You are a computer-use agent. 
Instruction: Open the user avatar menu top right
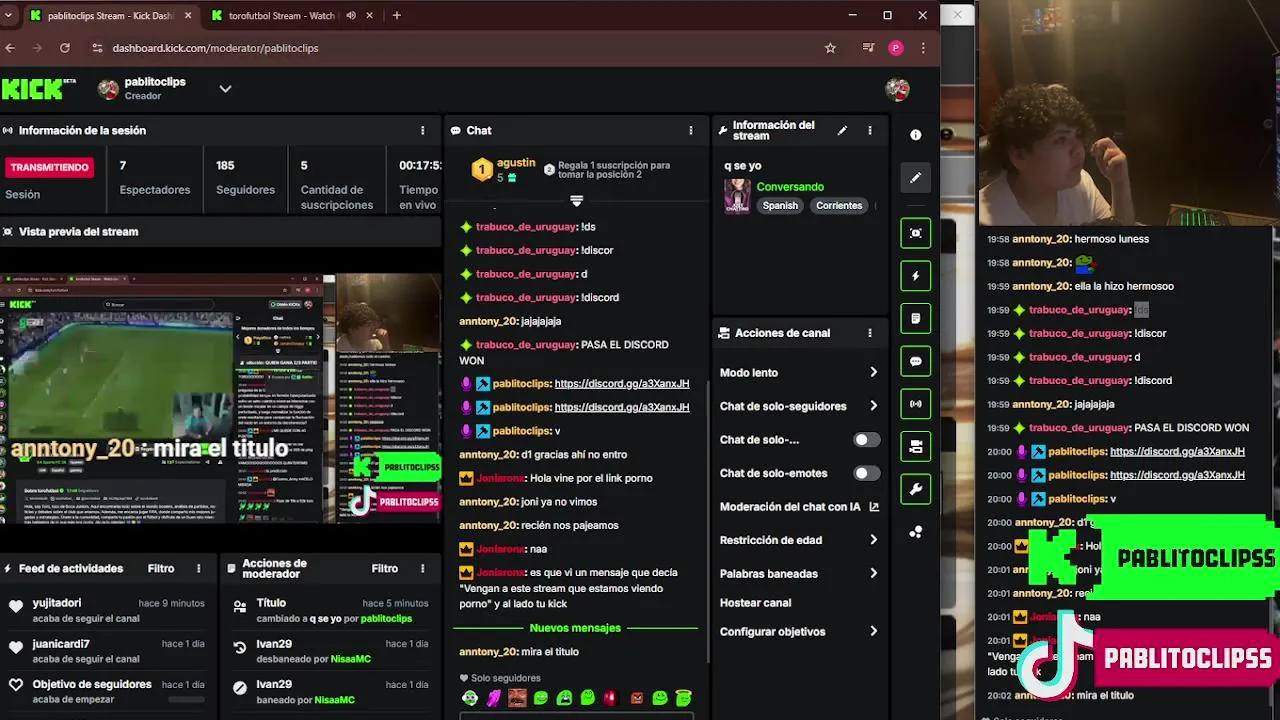coord(897,89)
